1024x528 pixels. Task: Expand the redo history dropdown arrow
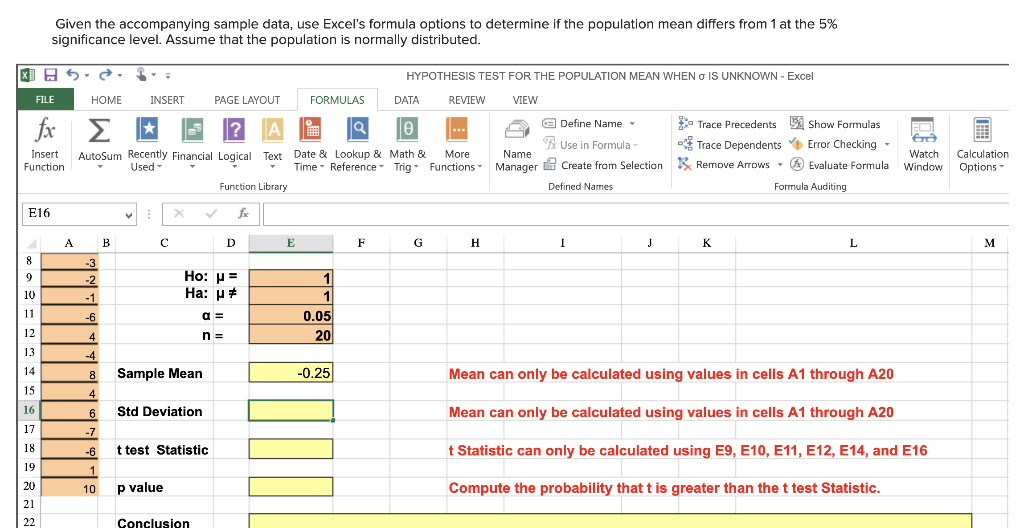click(x=120, y=76)
